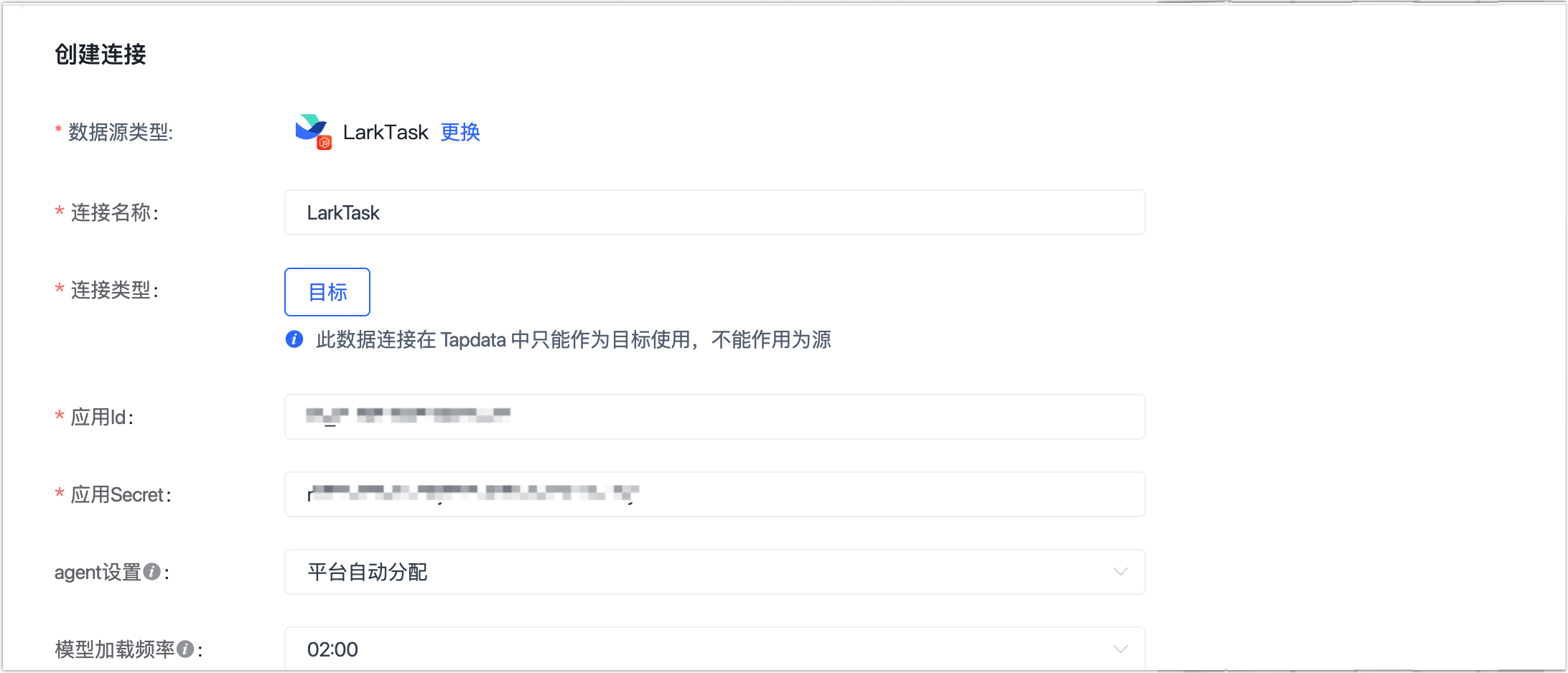Screen dimensions: 1568x673
Task: Click the help icon beside 模型加载频率
Action: 185,649
